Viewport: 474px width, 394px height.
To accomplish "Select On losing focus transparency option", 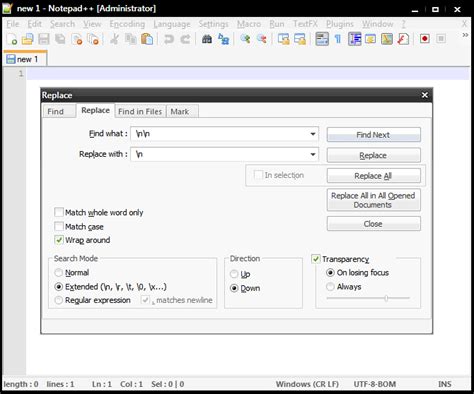I will point(330,273).
